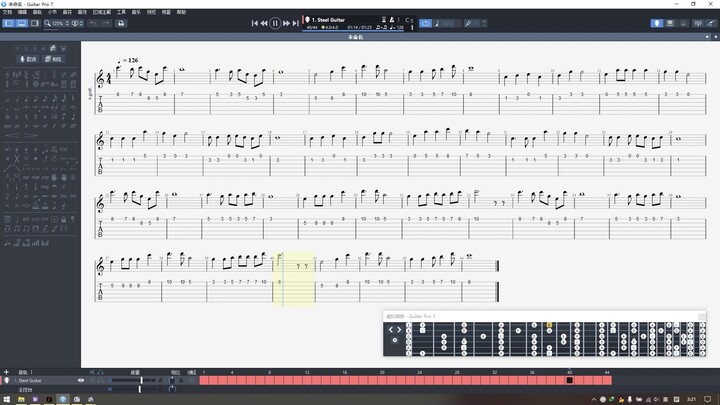Open the 文档 menu
Viewport: 720px width, 405px height.
point(7,12)
